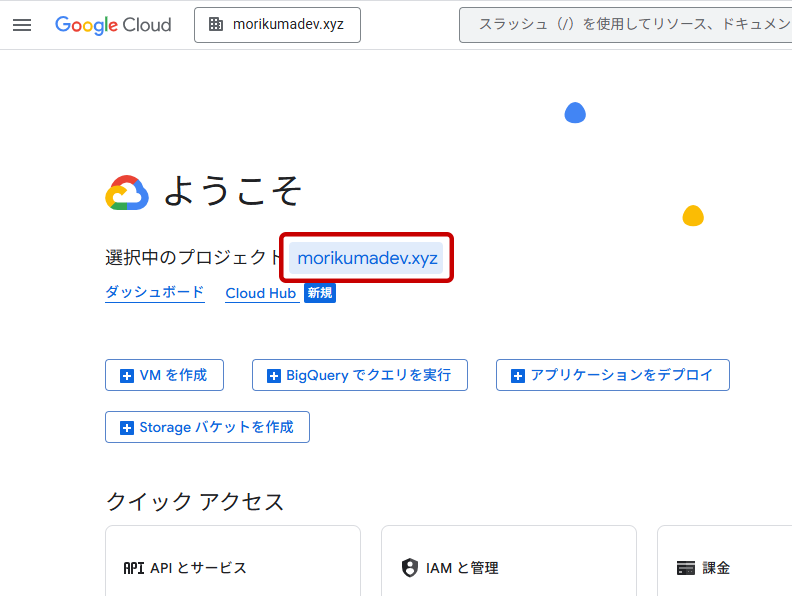792x596 pixels.
Task: Open the Cloud Hub link
Action: click(260, 293)
